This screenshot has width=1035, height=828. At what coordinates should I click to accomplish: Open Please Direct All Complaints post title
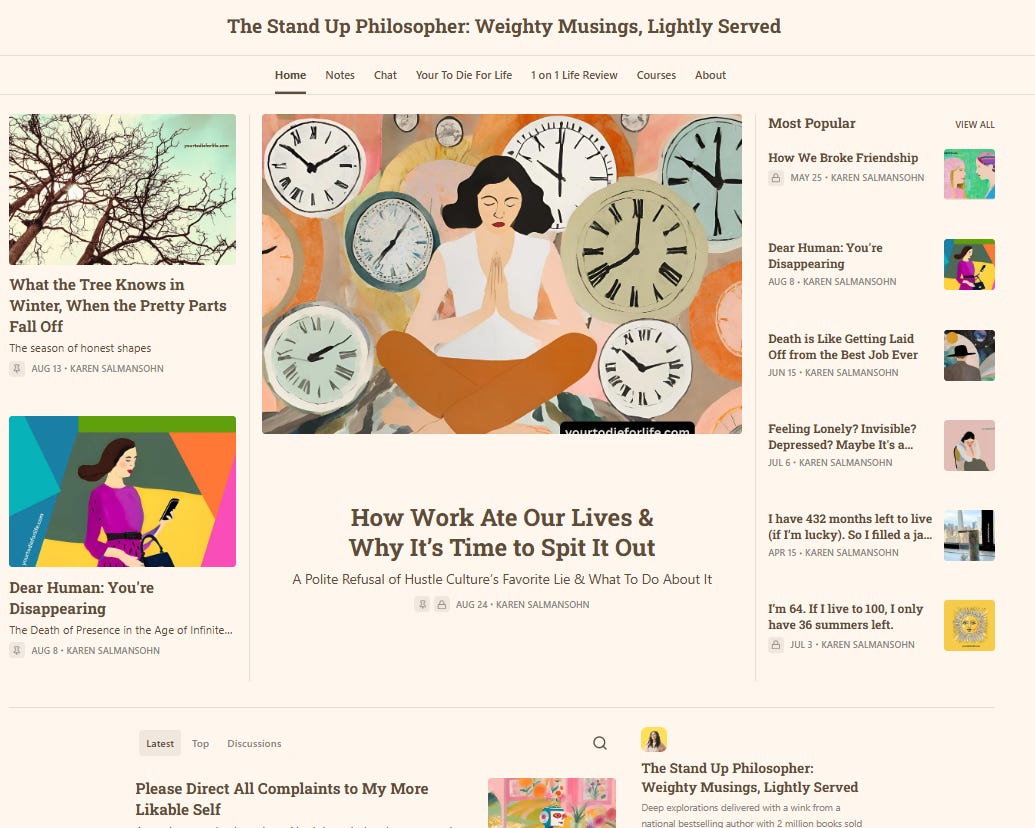point(282,799)
